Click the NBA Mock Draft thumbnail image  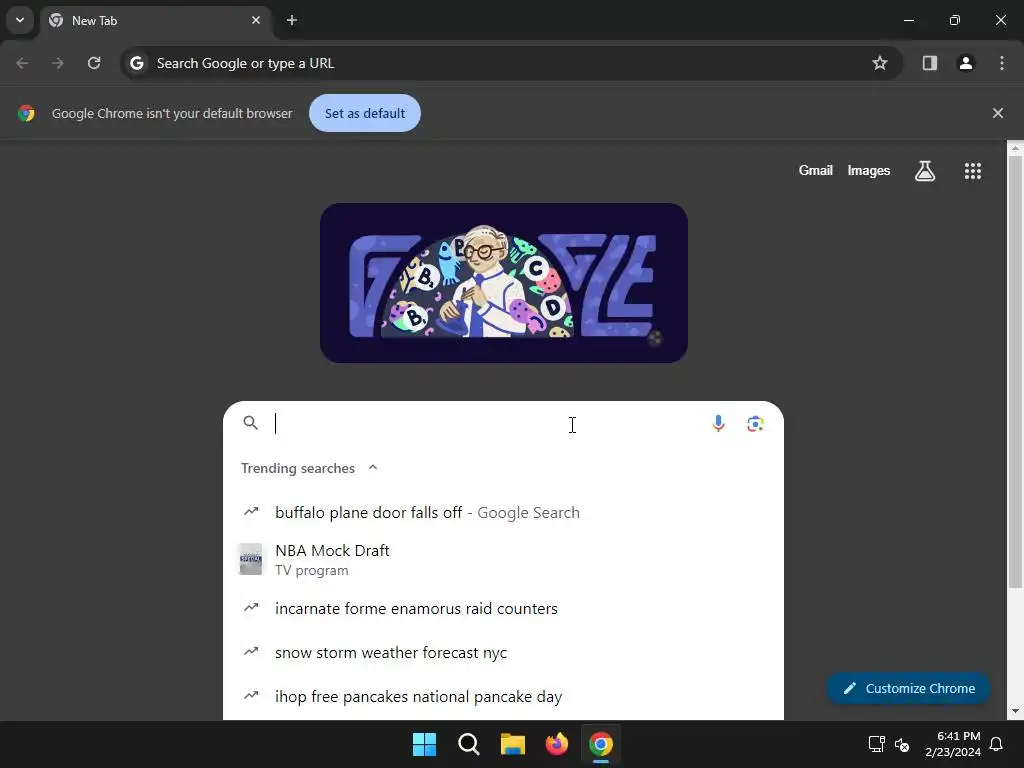tap(251, 560)
